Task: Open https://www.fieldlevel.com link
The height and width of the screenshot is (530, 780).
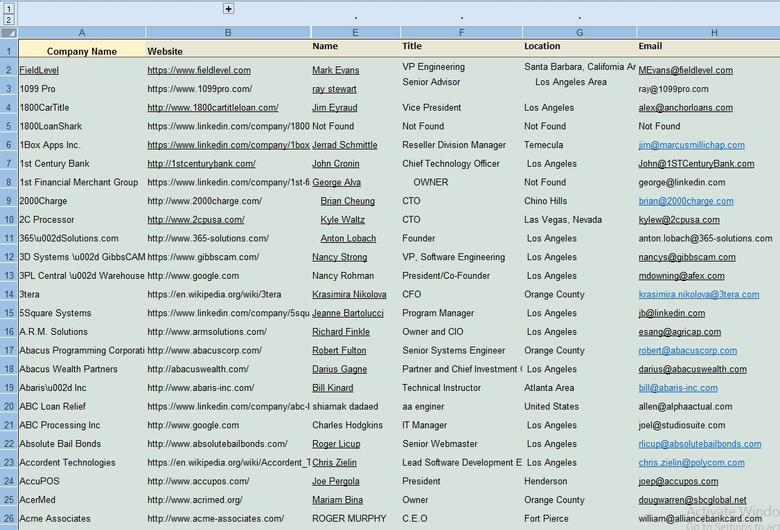Action: tap(199, 70)
